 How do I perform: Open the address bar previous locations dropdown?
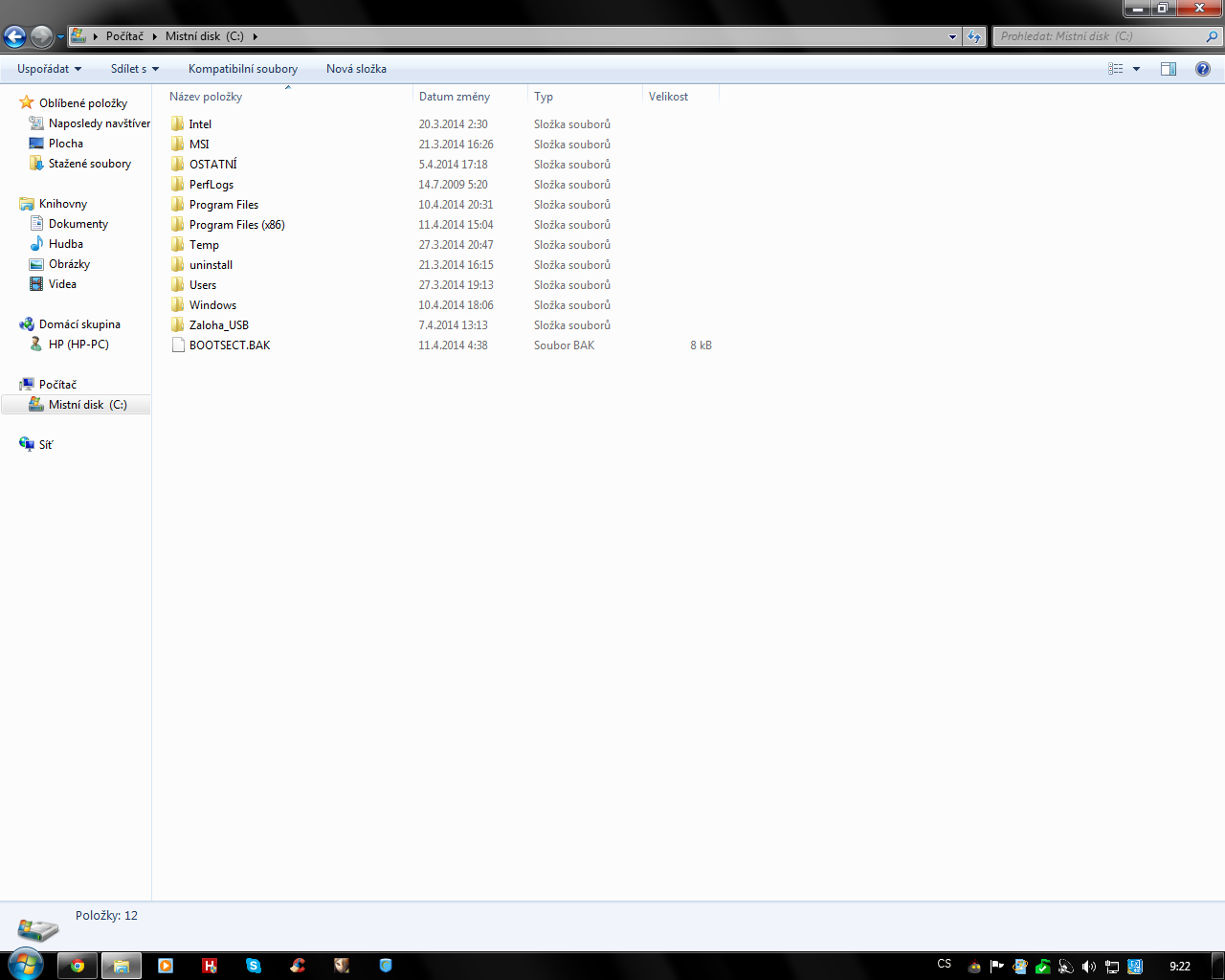pos(952,36)
